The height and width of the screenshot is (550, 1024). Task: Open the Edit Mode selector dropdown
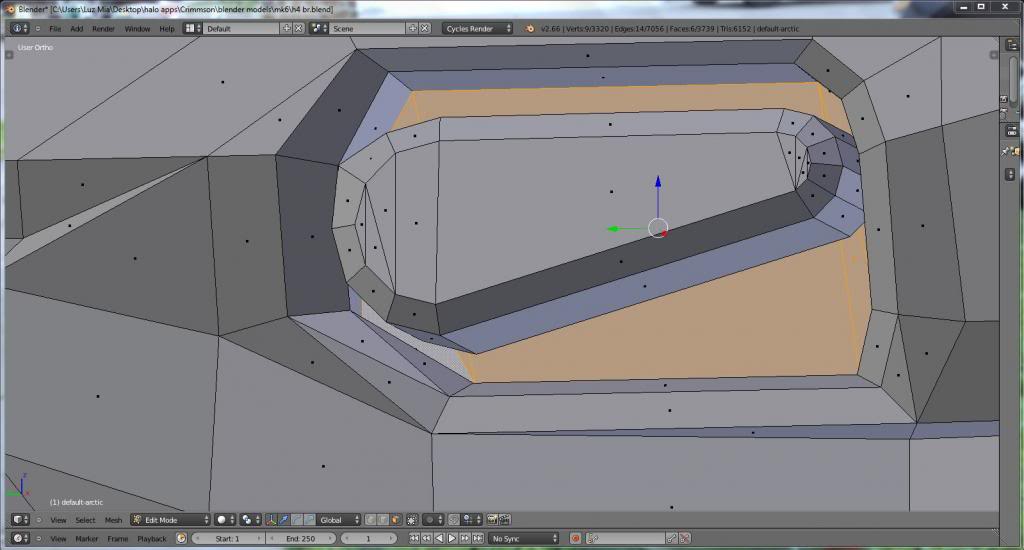point(171,520)
